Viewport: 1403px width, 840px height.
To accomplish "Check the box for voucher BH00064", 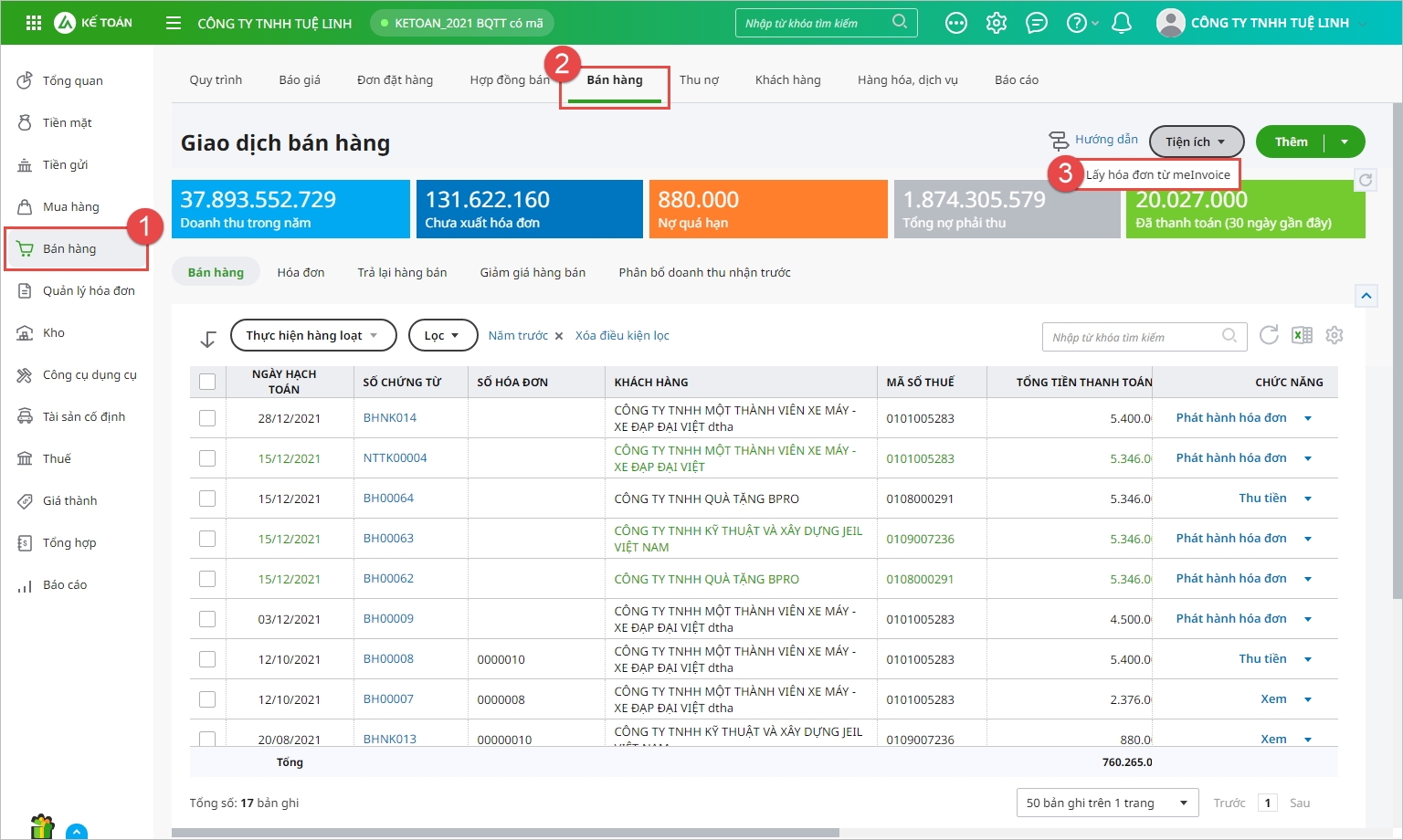I will 207,499.
